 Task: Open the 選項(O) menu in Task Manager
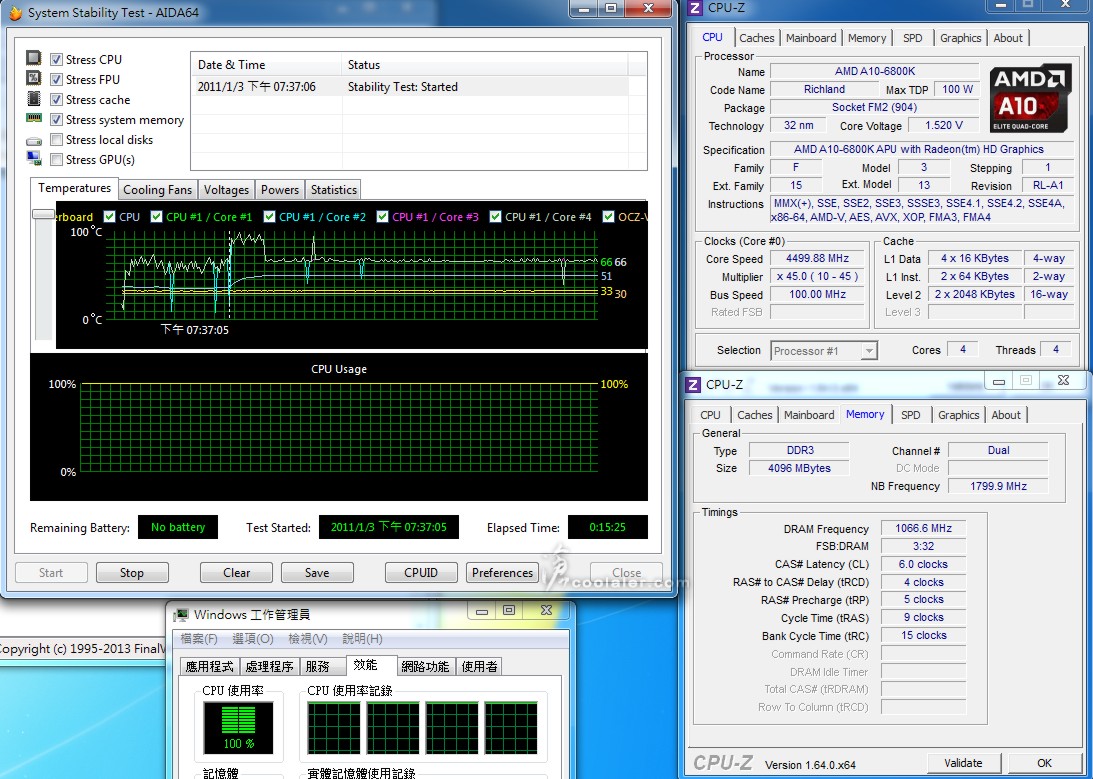tap(252, 639)
